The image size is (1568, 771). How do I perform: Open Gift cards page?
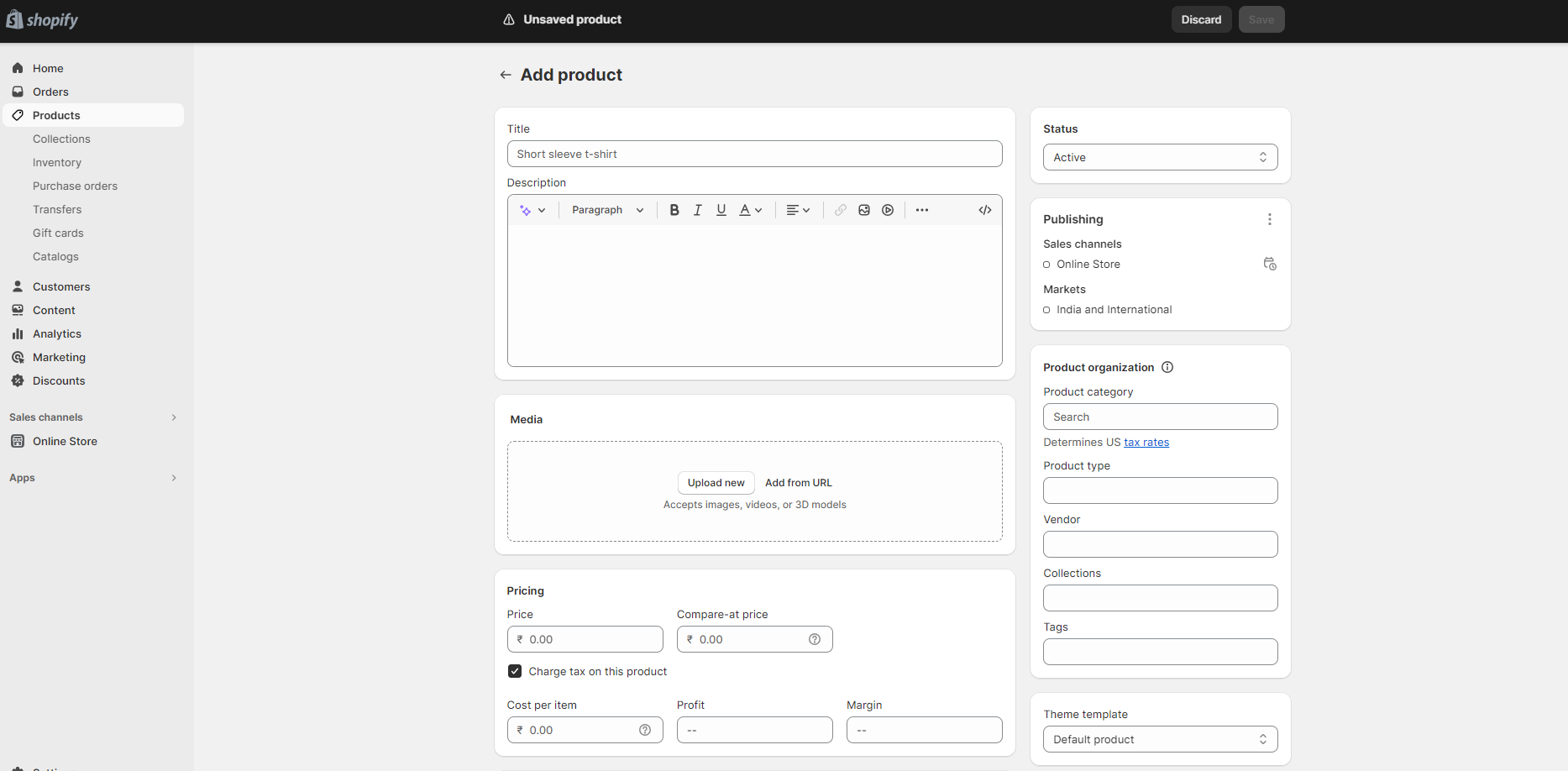click(58, 233)
